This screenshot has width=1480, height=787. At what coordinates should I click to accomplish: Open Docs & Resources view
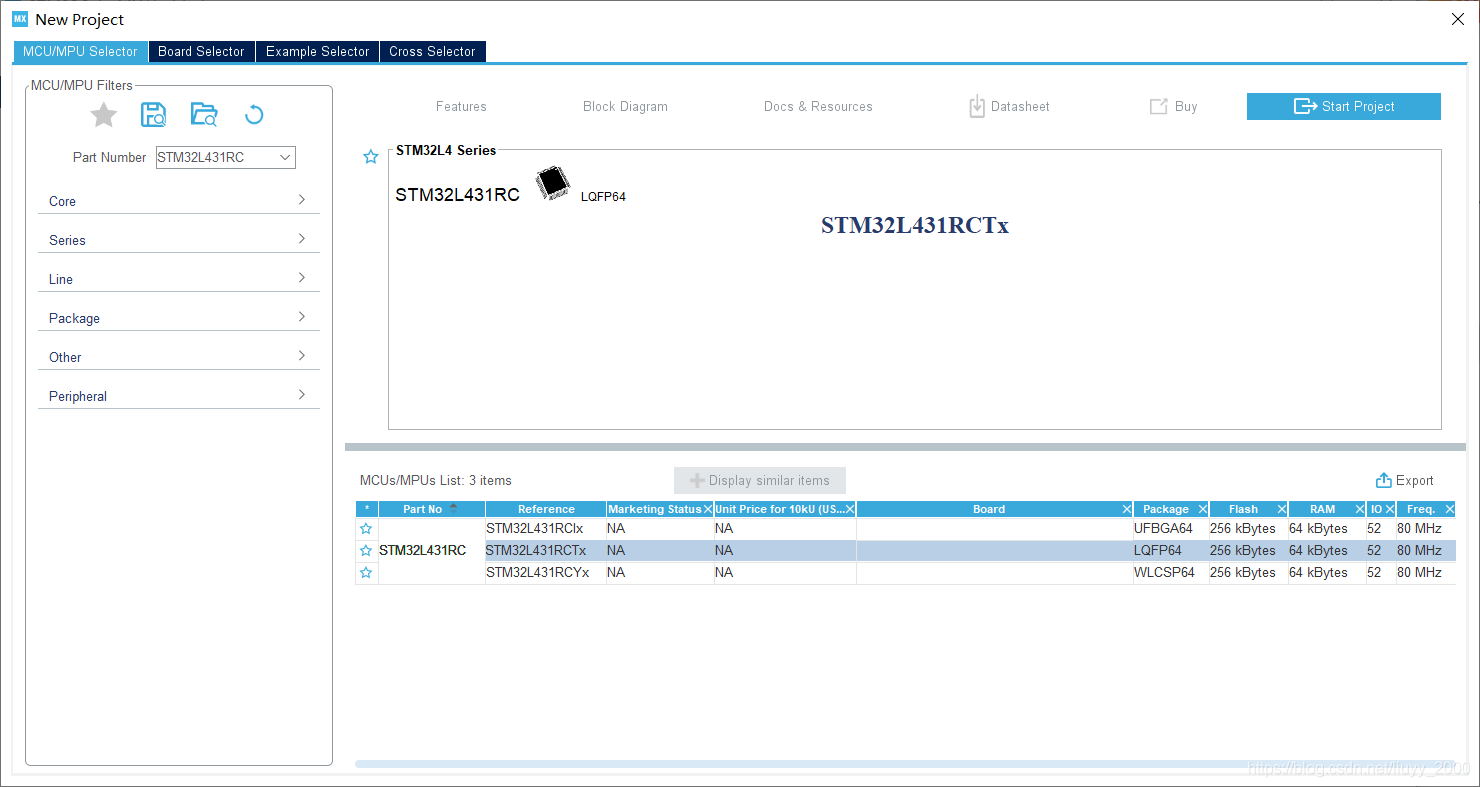(x=818, y=106)
